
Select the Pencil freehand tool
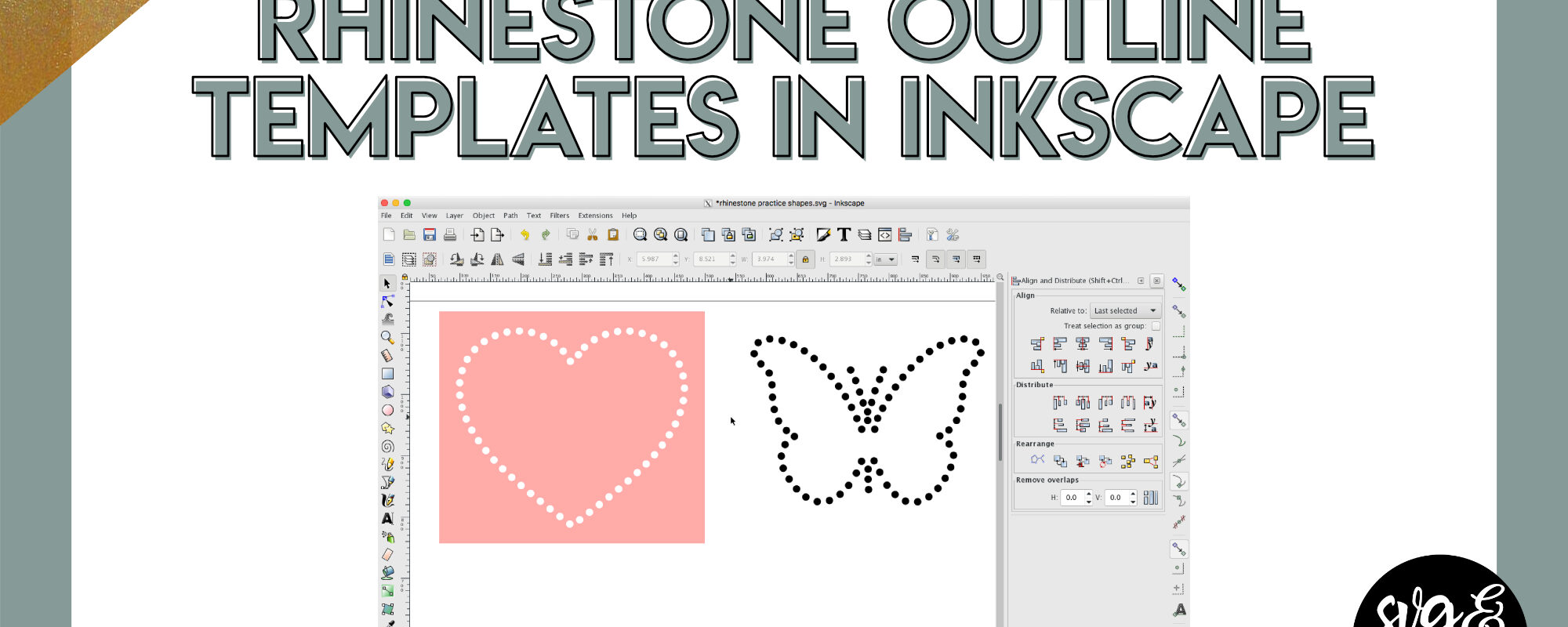click(x=387, y=464)
